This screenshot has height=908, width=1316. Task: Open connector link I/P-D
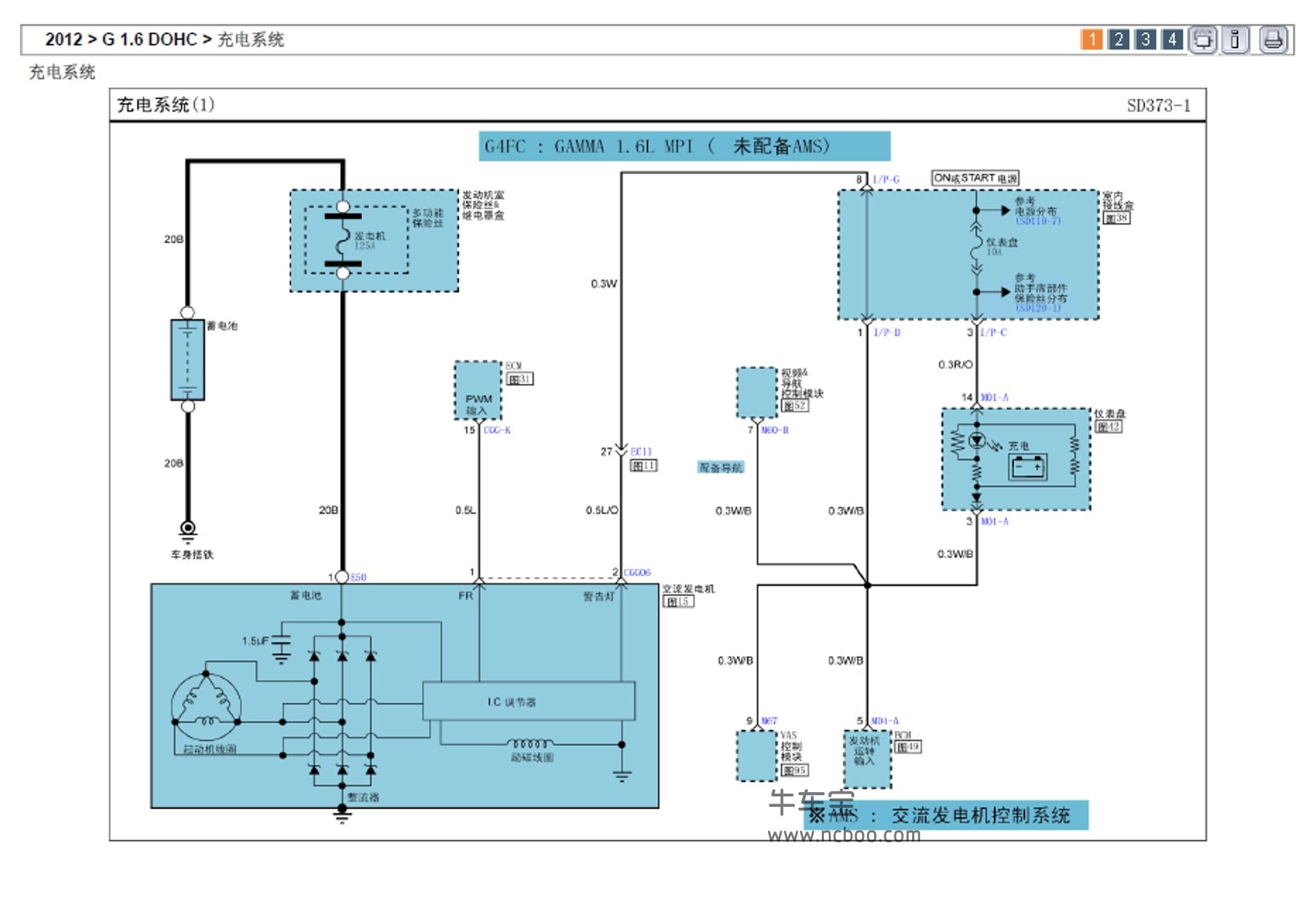point(887,332)
